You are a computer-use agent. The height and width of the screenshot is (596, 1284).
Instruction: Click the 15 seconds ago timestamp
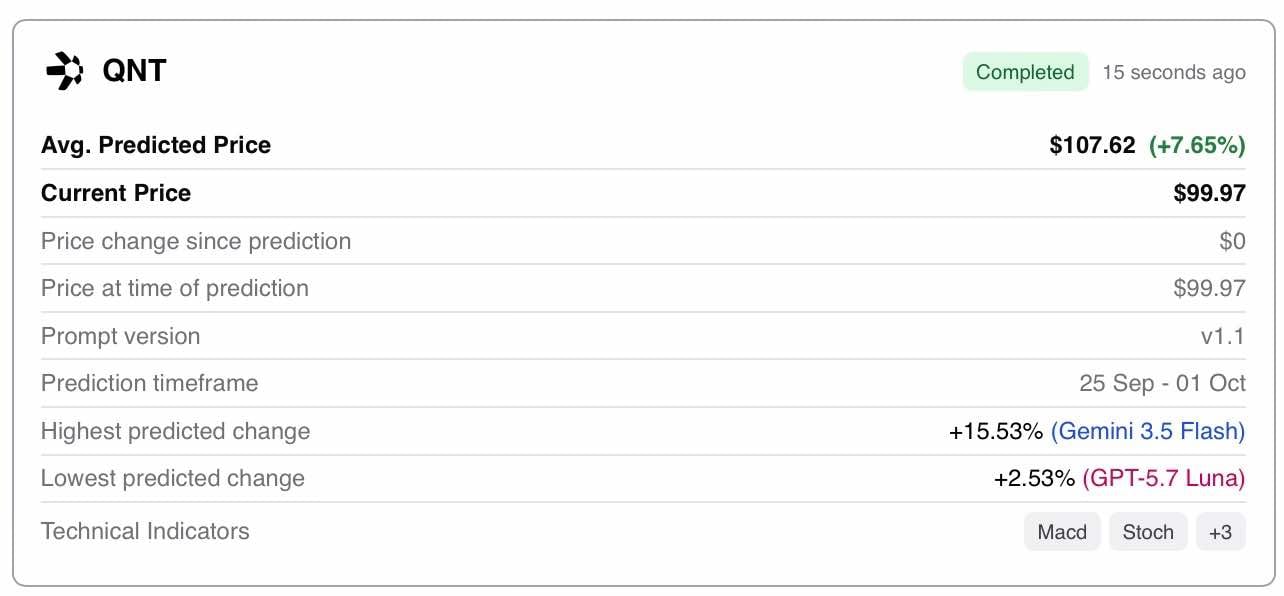1174,72
